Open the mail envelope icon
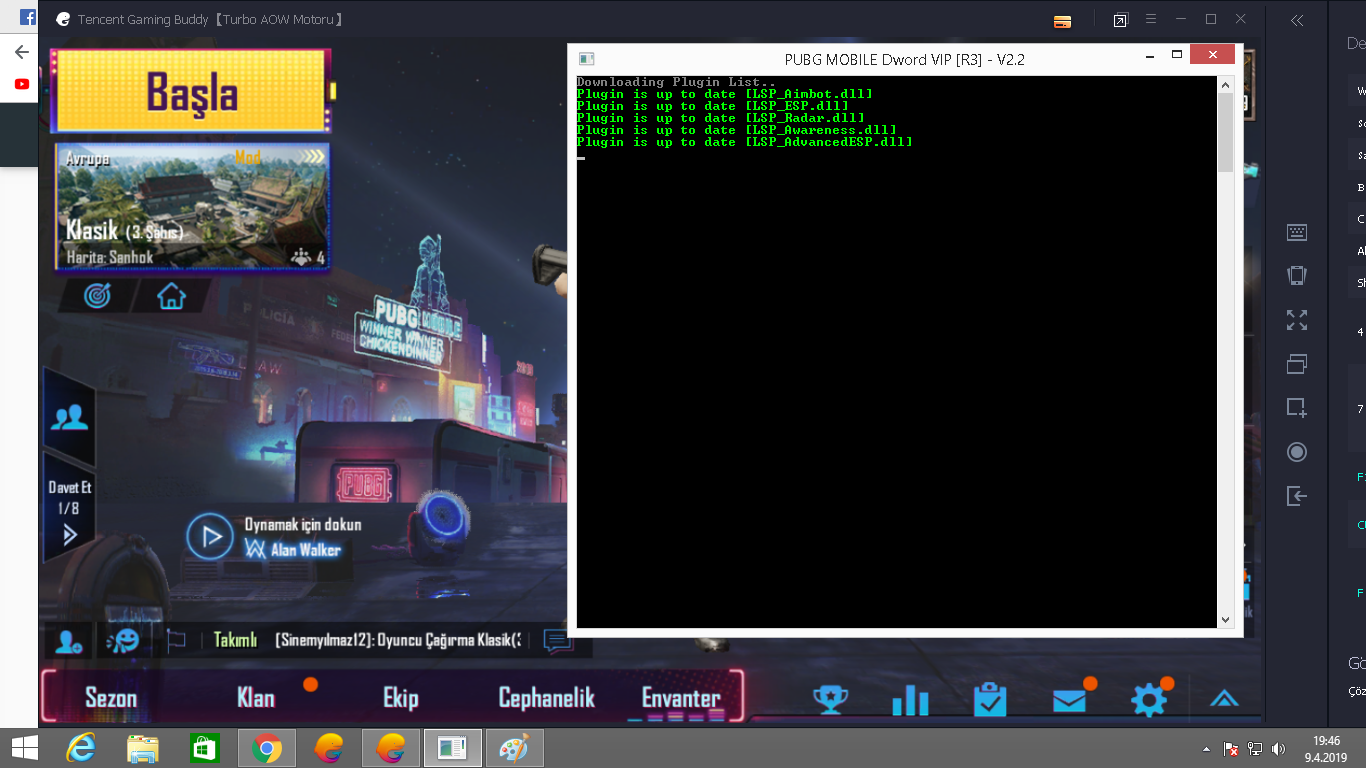The height and width of the screenshot is (768, 1366). coord(1069,700)
